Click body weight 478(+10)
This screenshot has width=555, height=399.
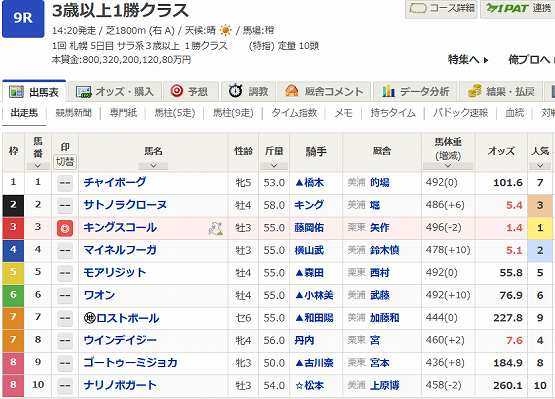coord(448,250)
